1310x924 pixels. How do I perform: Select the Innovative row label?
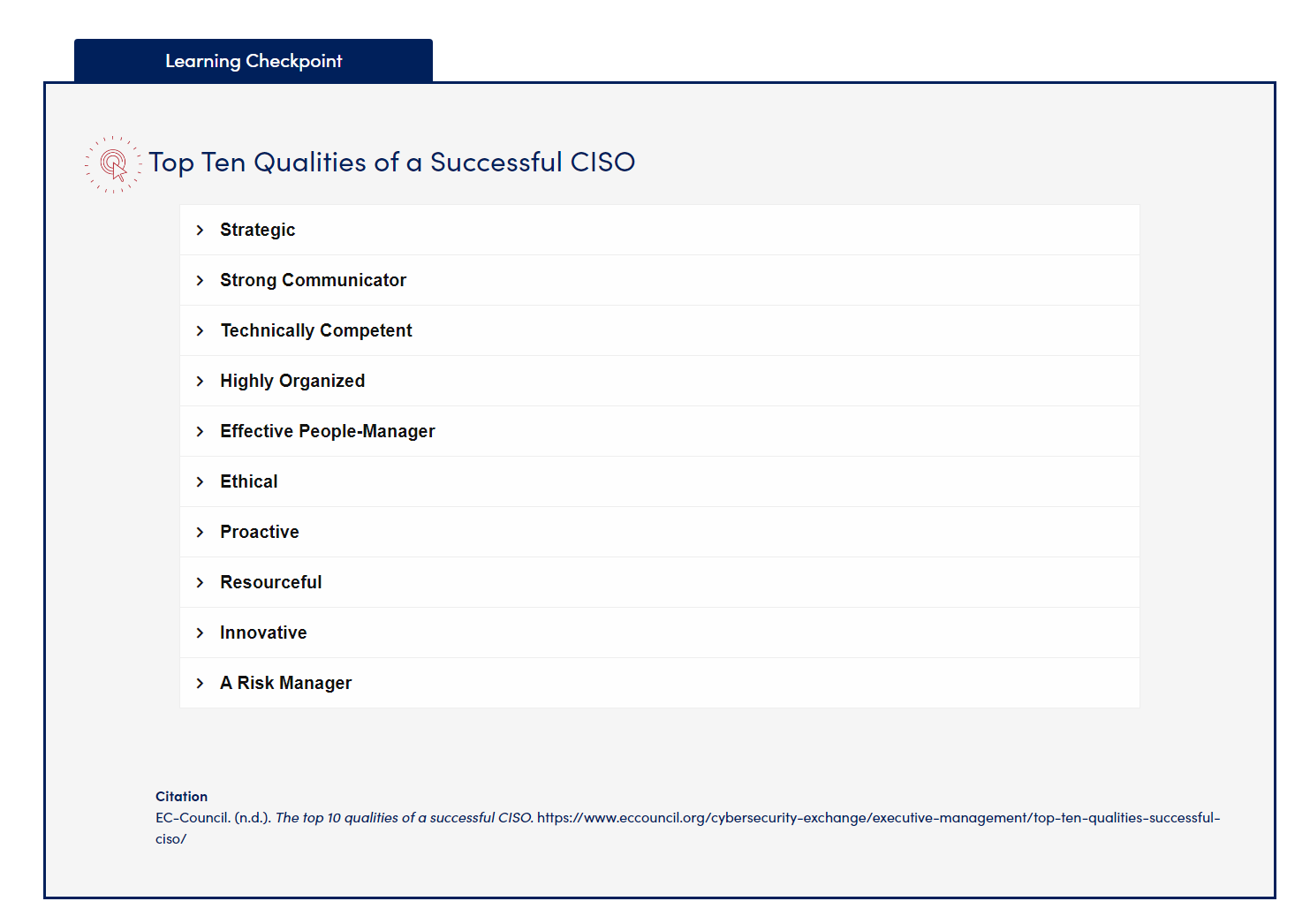tap(263, 633)
